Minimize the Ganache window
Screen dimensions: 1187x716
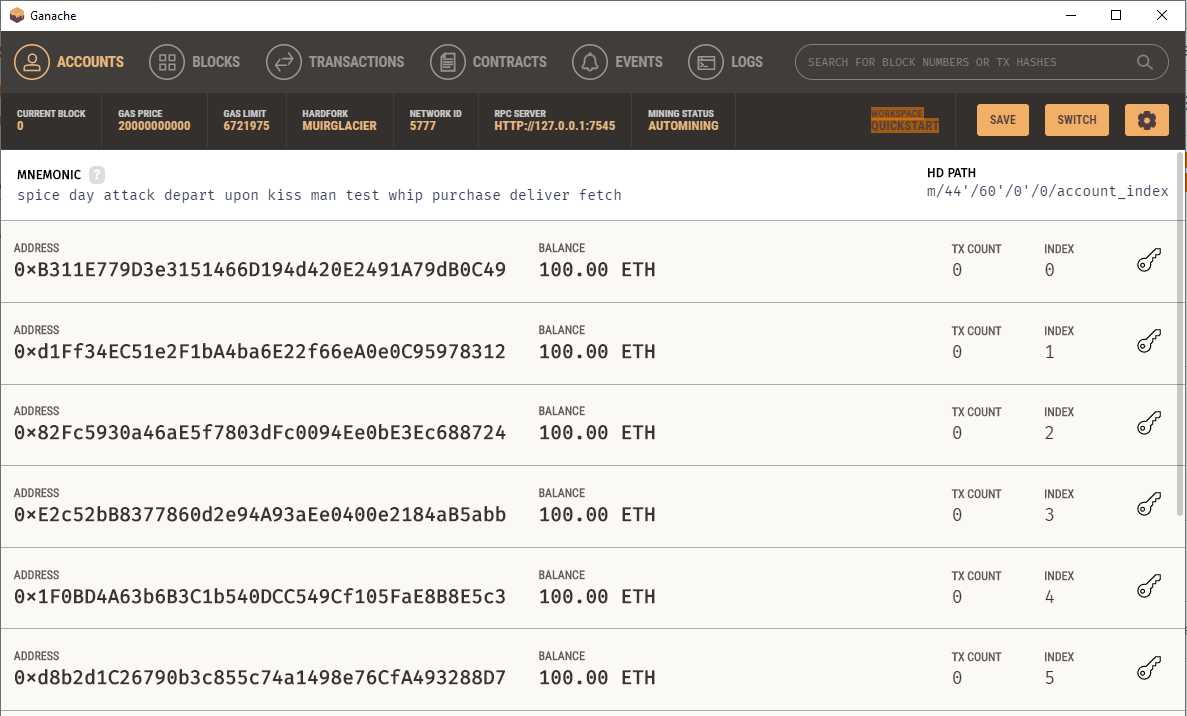click(1070, 15)
